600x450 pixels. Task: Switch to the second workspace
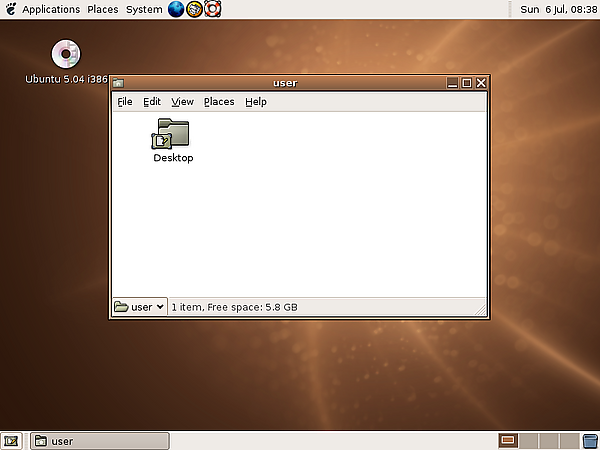click(x=527, y=441)
